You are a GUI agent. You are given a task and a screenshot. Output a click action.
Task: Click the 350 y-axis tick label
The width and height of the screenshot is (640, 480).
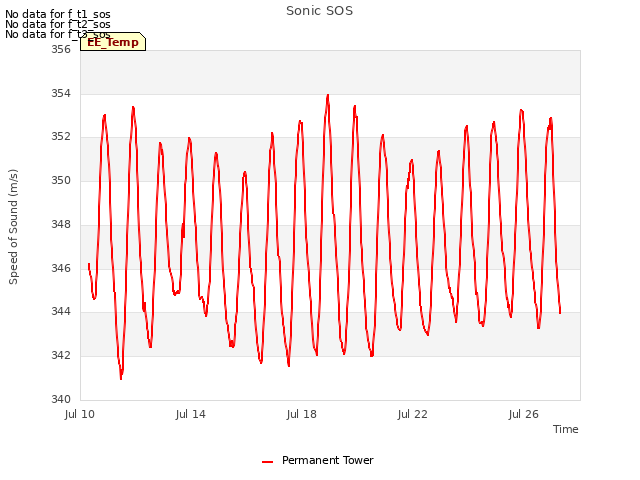[x=61, y=180]
